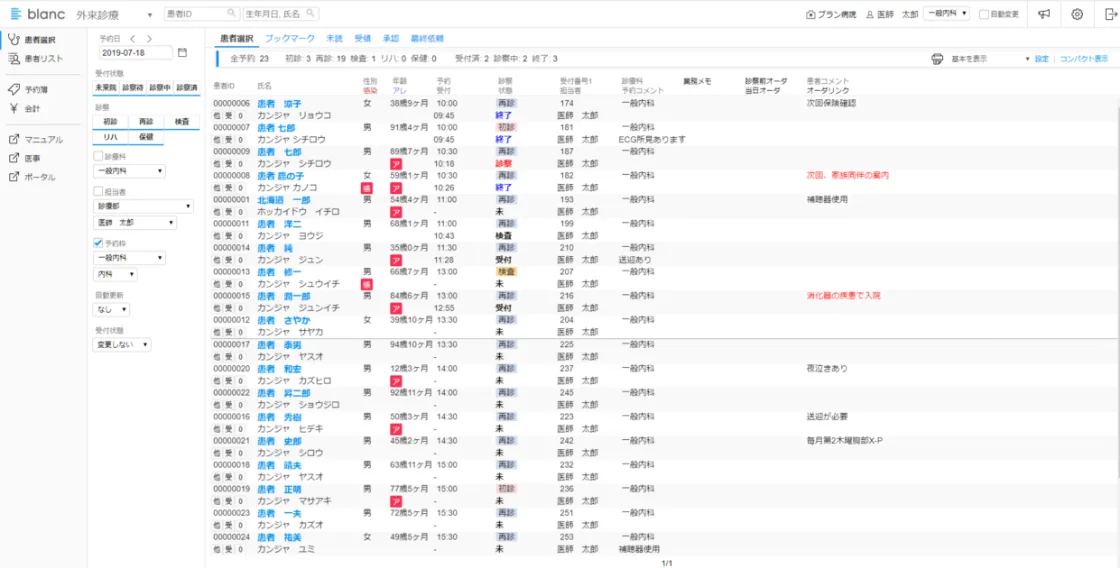The width and height of the screenshot is (1120, 568).
Task: Click the red ア allergy badge for patient 00000016
Action: pos(395,429)
